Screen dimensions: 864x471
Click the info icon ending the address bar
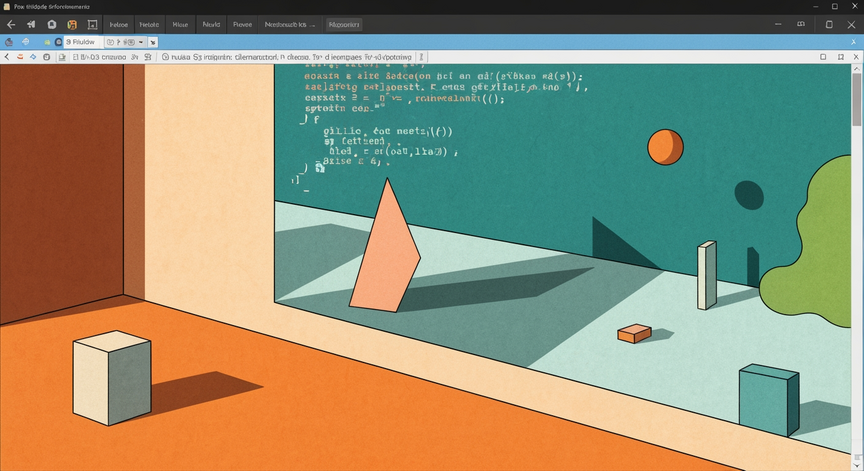pyautogui.click(x=422, y=57)
